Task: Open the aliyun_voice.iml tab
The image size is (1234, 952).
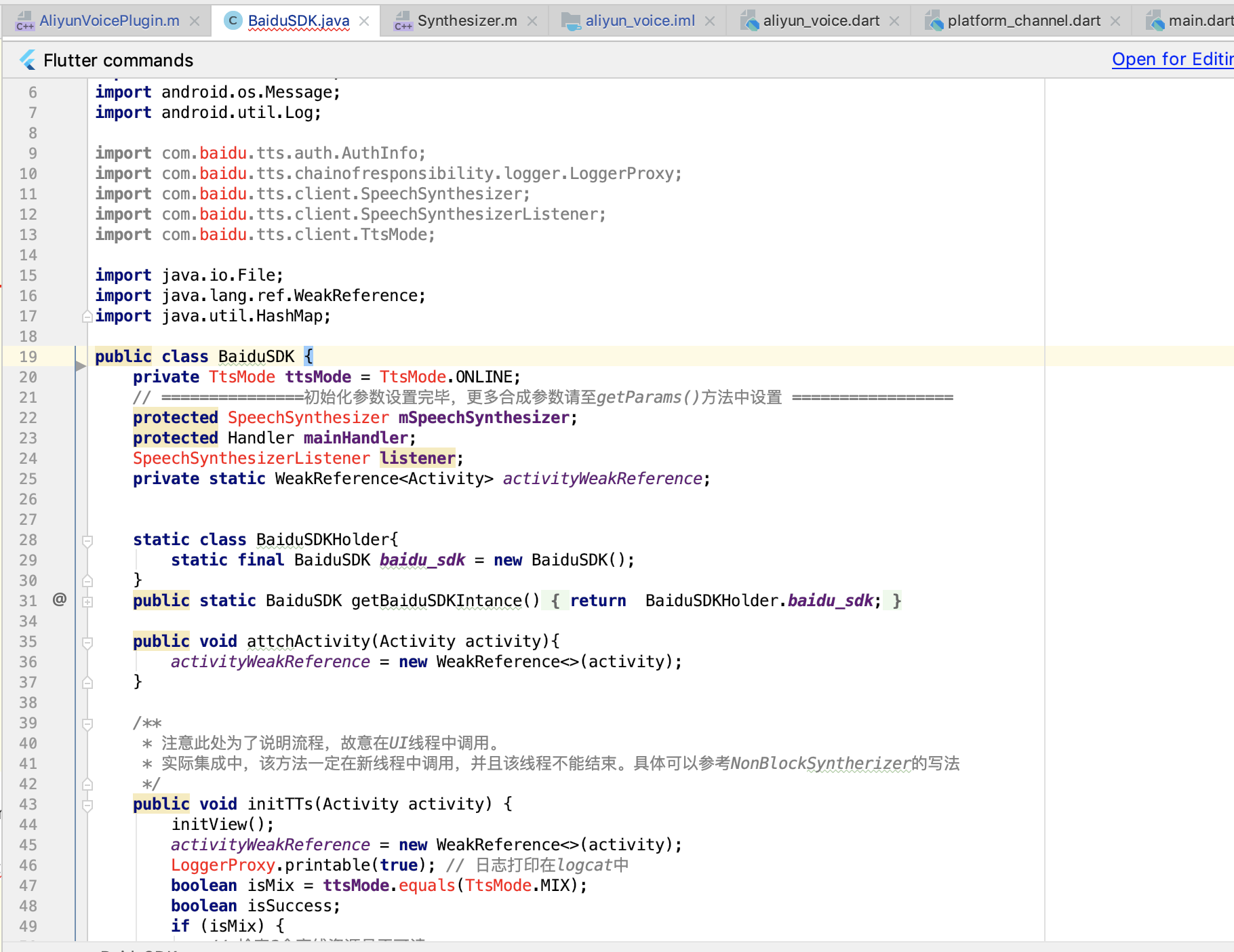Action: [640, 21]
